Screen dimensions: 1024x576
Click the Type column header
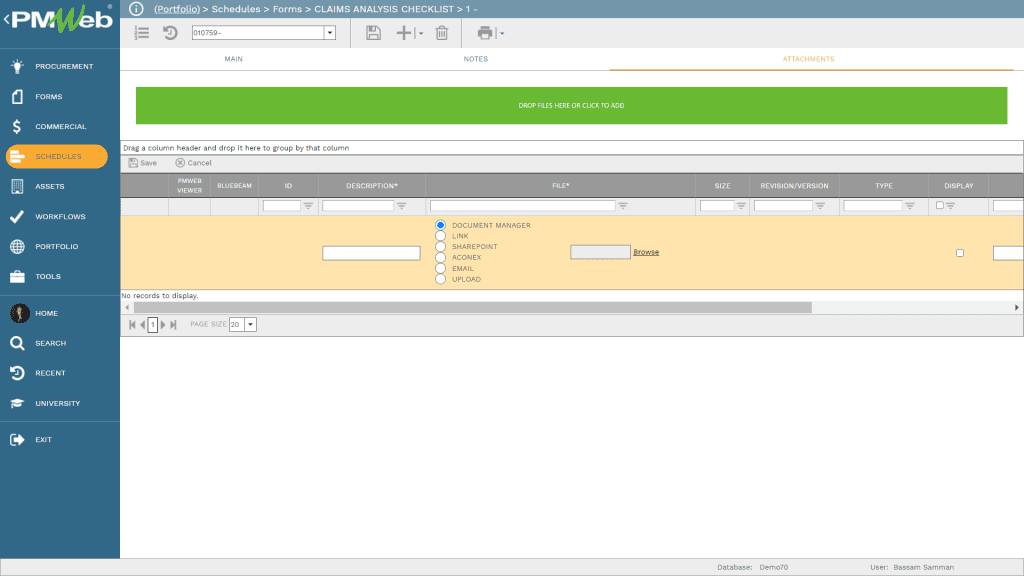click(884, 186)
